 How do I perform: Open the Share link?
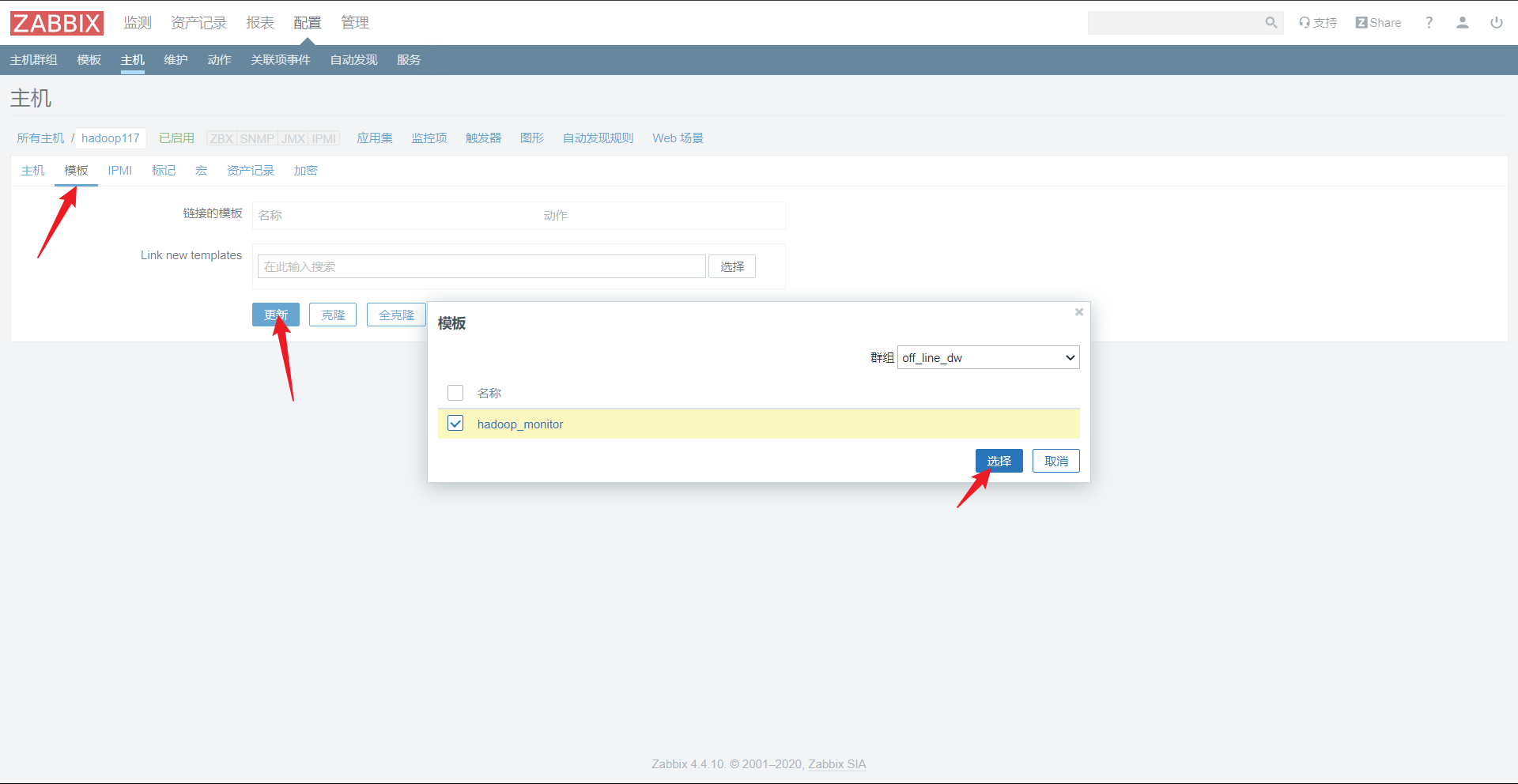coord(1378,23)
